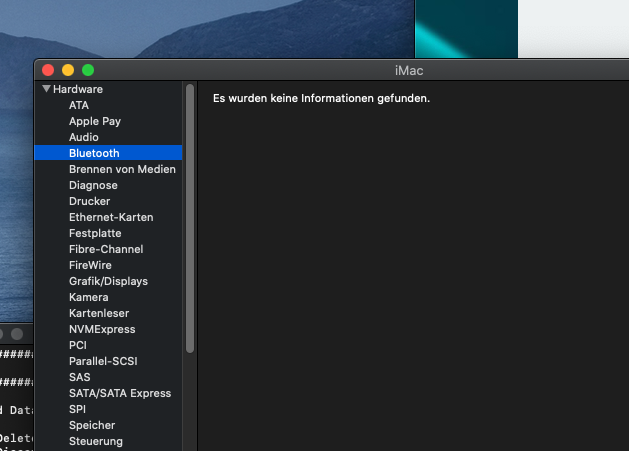Open the Kamera entry
This screenshot has height=451, width=629.
click(x=89, y=297)
